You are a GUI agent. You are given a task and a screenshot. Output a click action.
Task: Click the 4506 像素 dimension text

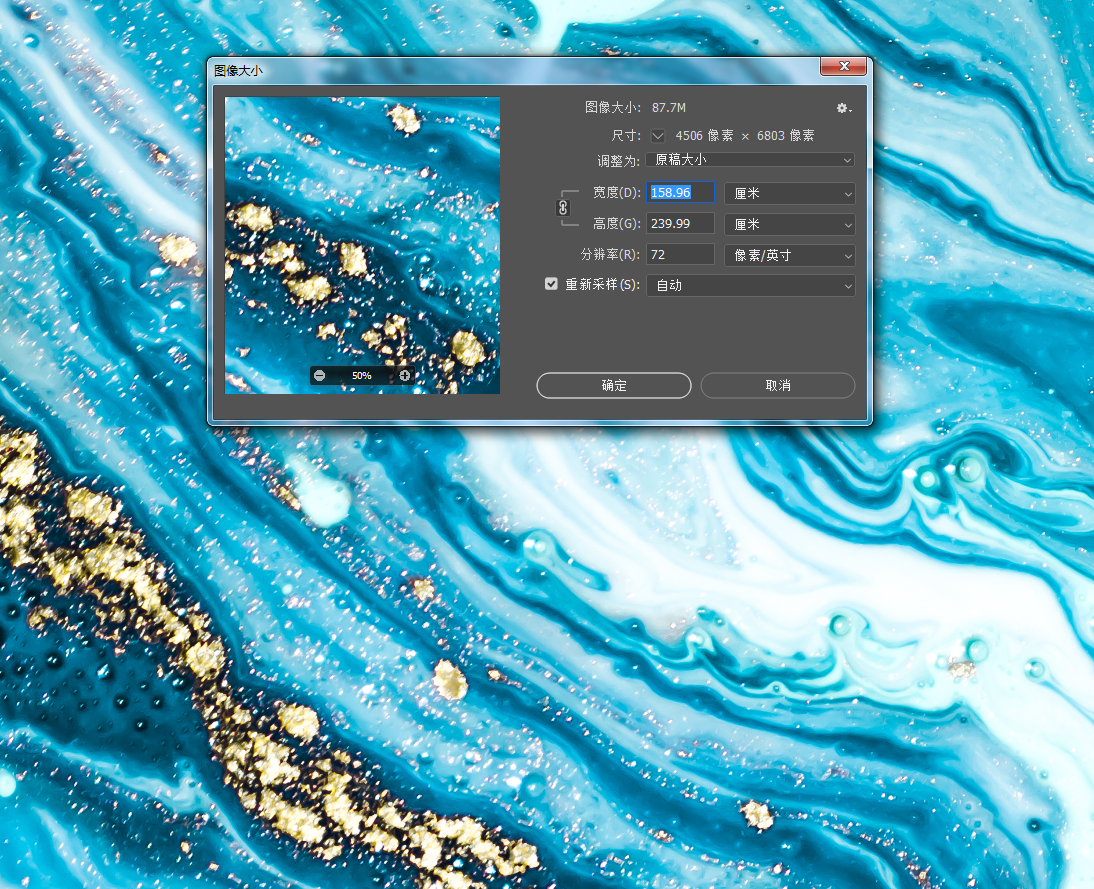click(x=704, y=135)
